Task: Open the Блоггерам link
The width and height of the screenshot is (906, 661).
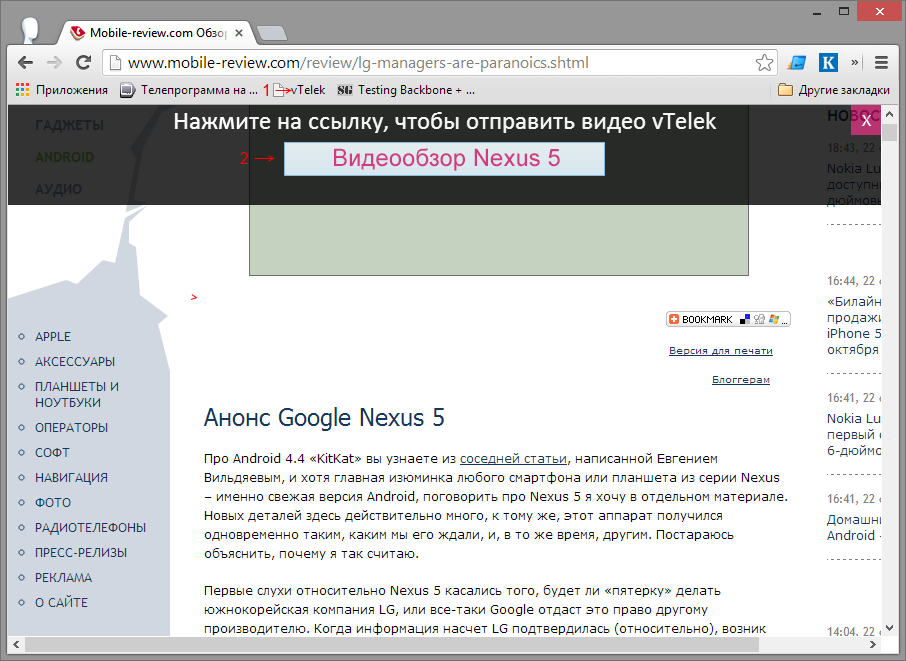Action: [x=741, y=380]
